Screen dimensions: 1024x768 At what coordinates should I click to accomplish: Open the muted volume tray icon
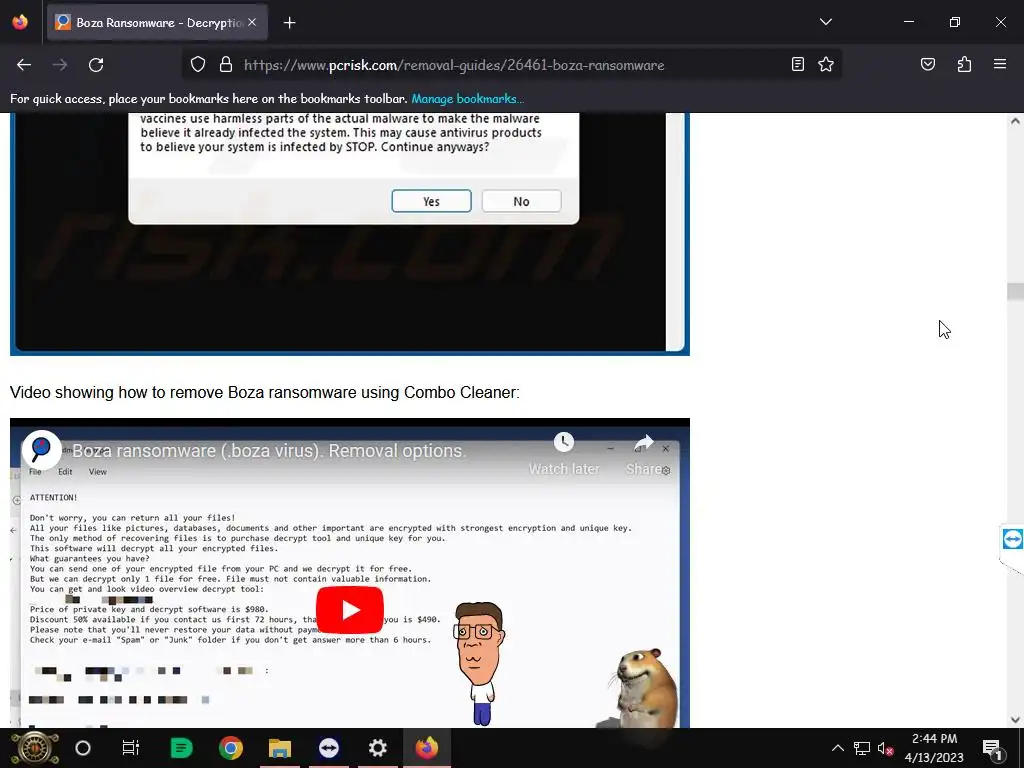tap(886, 748)
